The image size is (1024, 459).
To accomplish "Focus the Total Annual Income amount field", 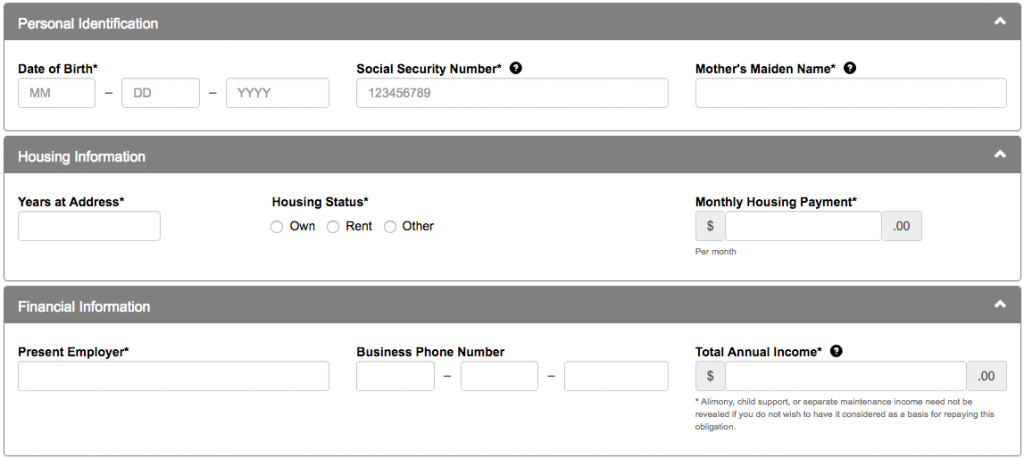I will (846, 376).
